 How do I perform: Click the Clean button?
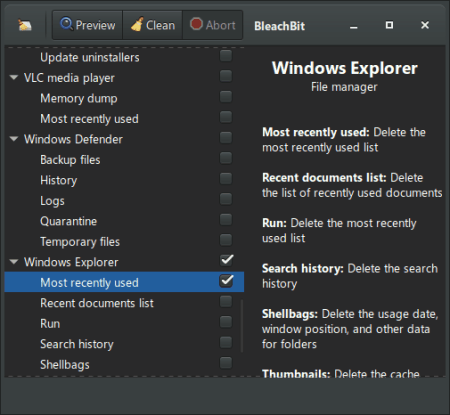click(153, 25)
